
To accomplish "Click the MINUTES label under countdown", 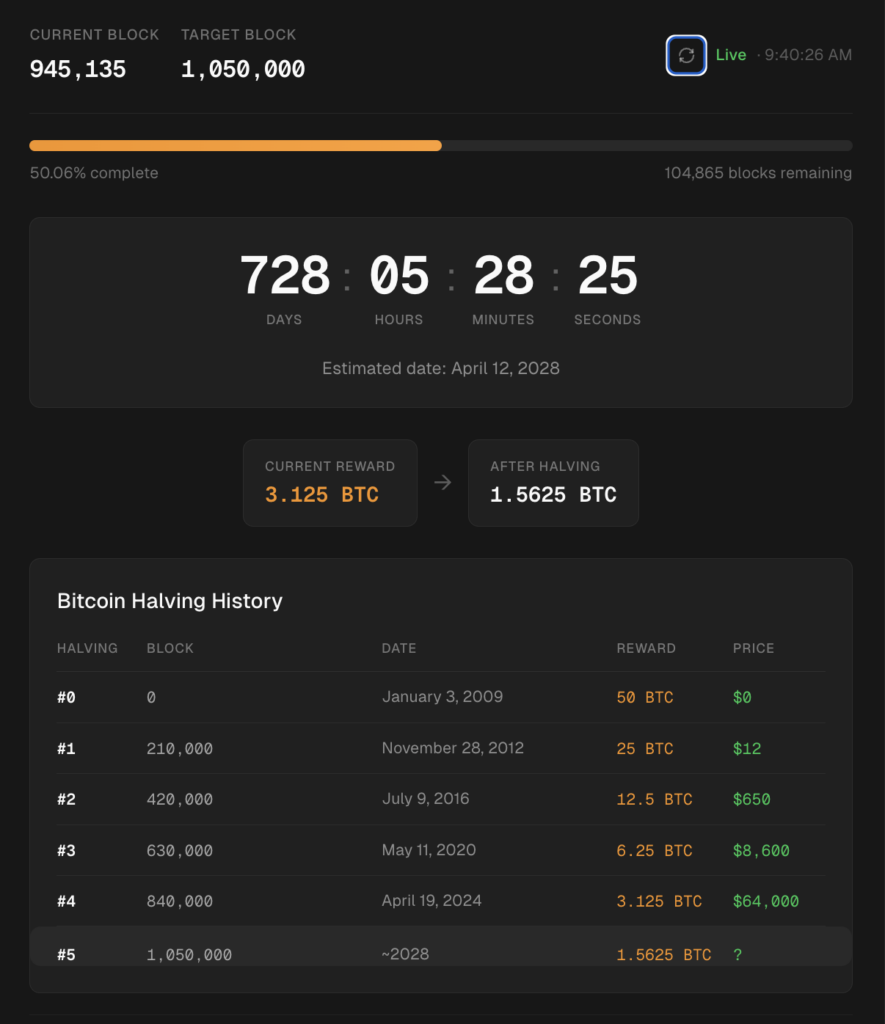I will 503,319.
